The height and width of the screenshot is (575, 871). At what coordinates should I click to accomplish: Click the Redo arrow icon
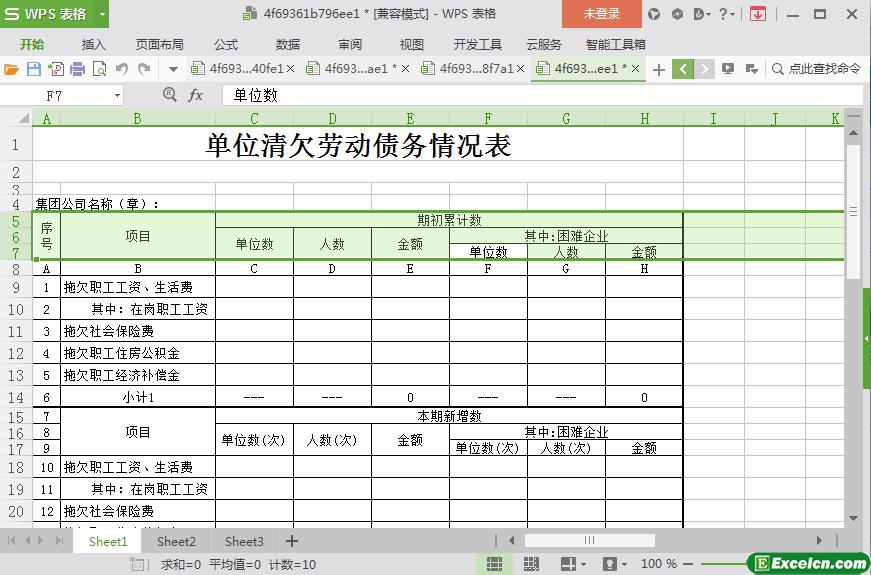coord(144,69)
